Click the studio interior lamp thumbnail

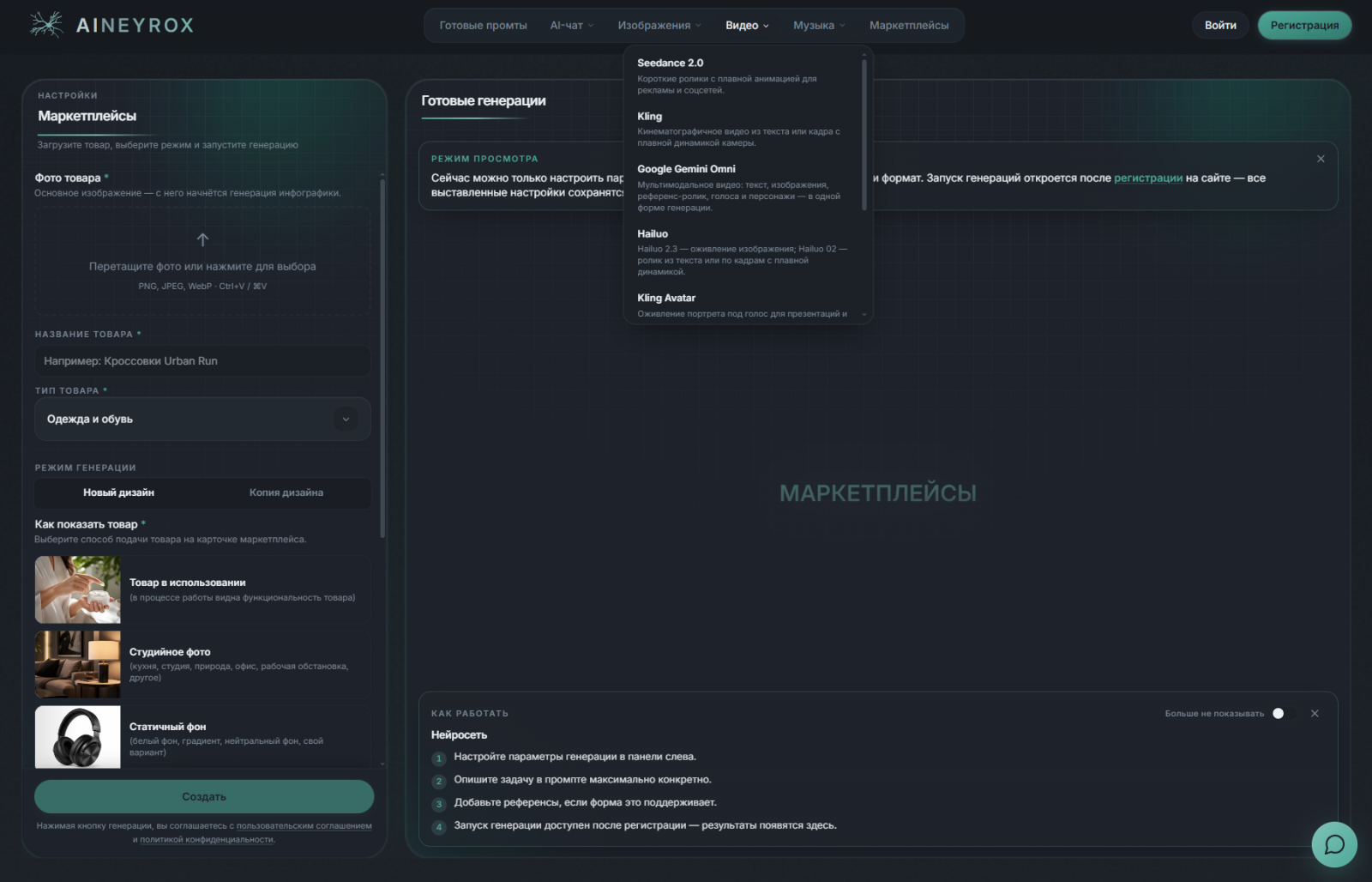77,664
